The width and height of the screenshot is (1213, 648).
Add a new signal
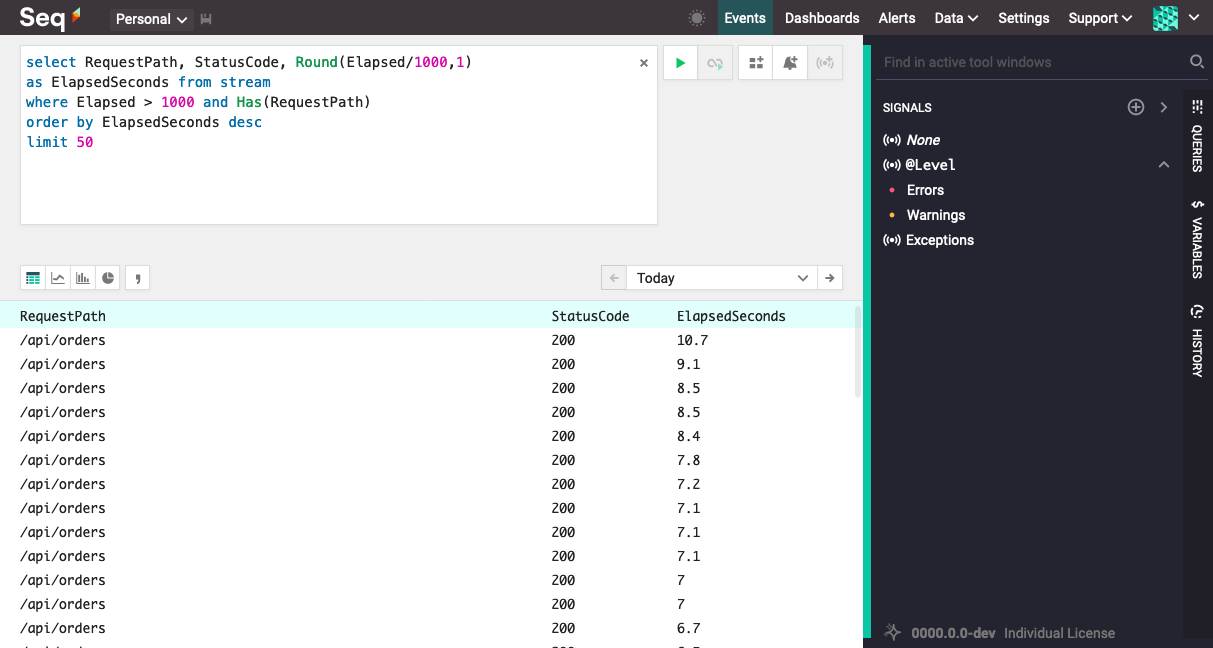(1136, 107)
